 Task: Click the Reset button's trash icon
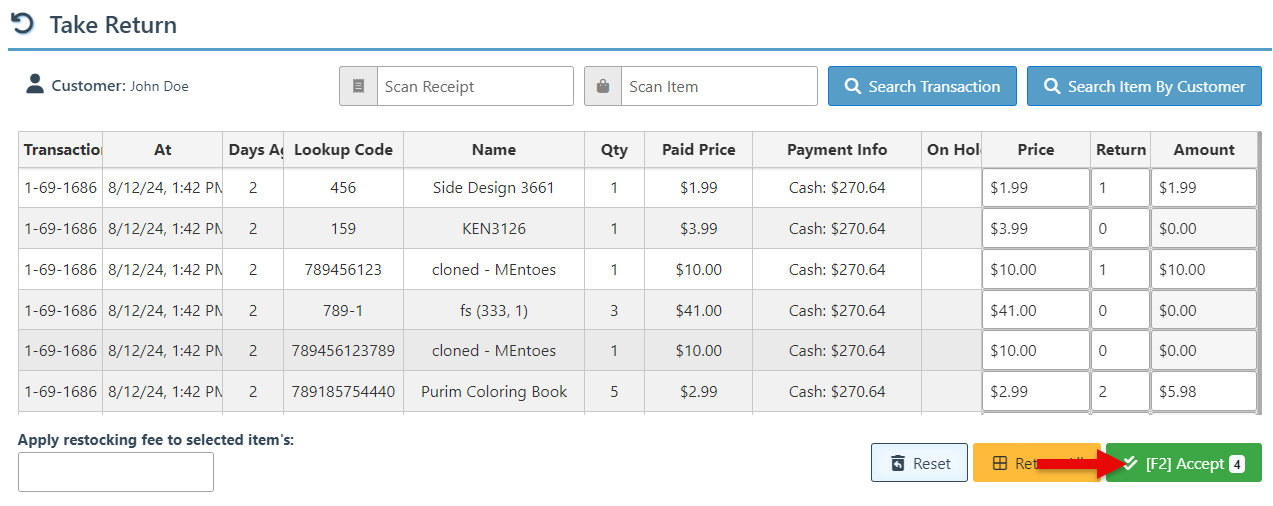coord(898,463)
